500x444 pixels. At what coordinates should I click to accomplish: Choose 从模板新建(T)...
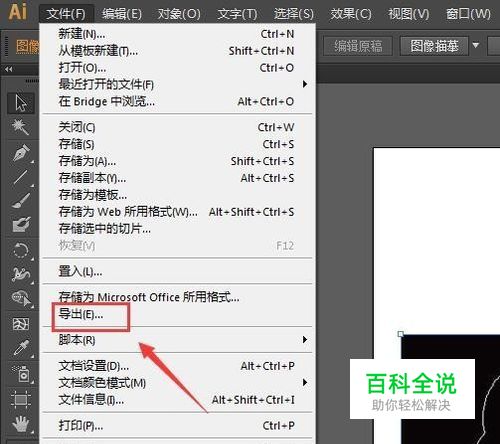[x=177, y=51]
